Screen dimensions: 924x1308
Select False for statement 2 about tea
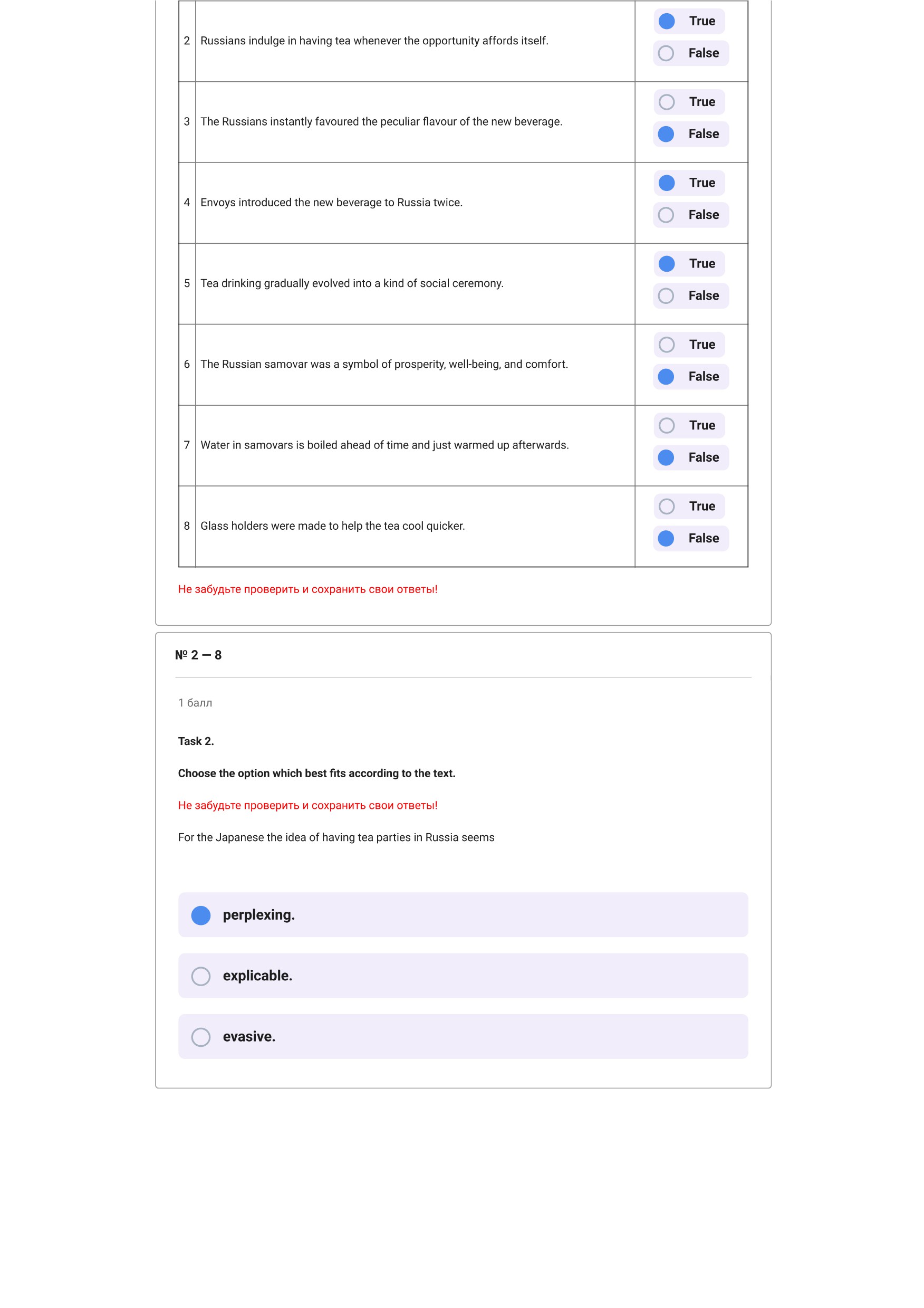[x=690, y=53]
